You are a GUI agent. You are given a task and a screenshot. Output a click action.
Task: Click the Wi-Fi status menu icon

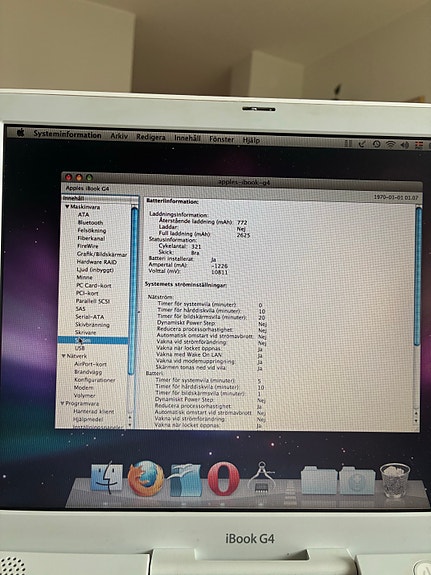pos(390,144)
